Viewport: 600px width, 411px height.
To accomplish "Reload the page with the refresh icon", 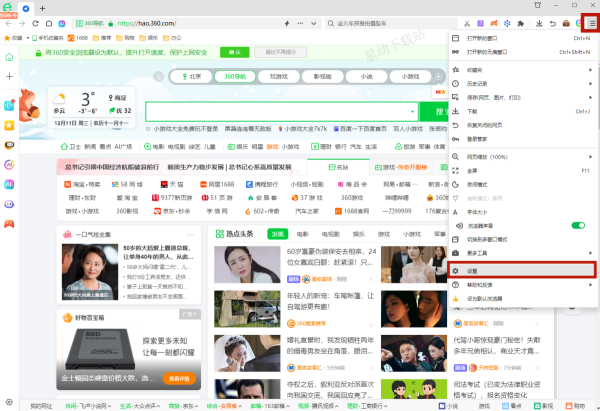I will (36, 23).
